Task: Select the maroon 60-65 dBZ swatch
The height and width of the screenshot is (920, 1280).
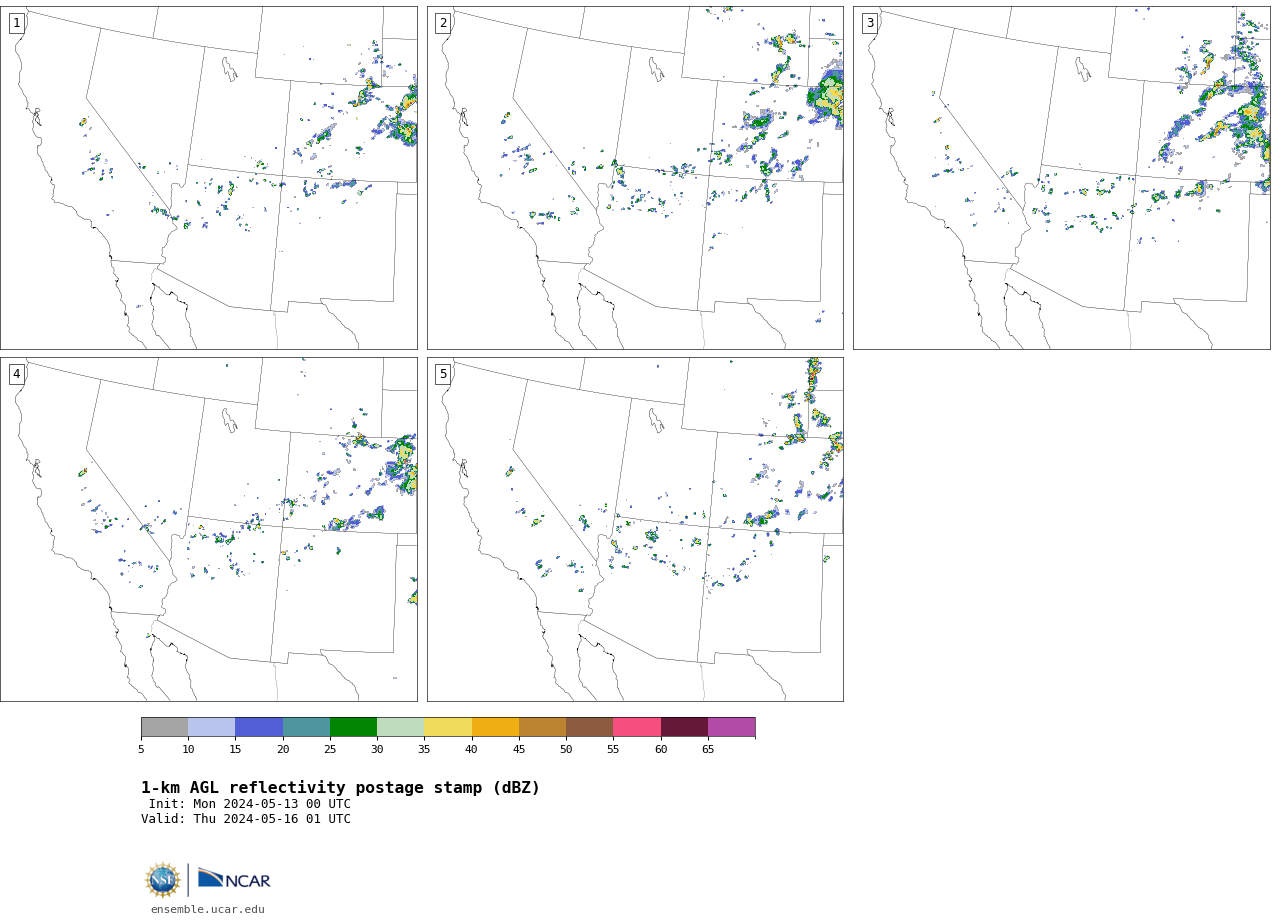Action: coord(684,727)
